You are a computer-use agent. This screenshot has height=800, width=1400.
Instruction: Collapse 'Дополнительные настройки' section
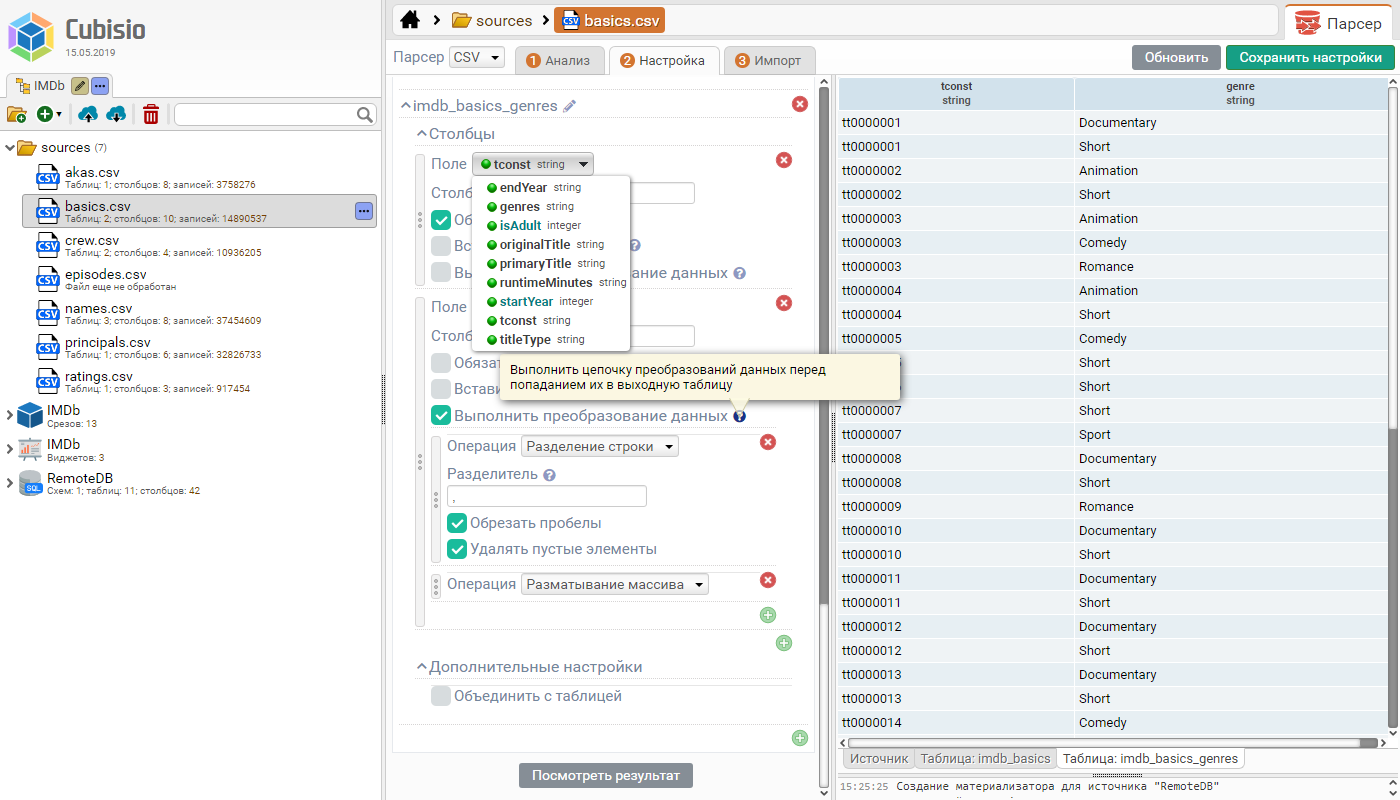click(423, 667)
